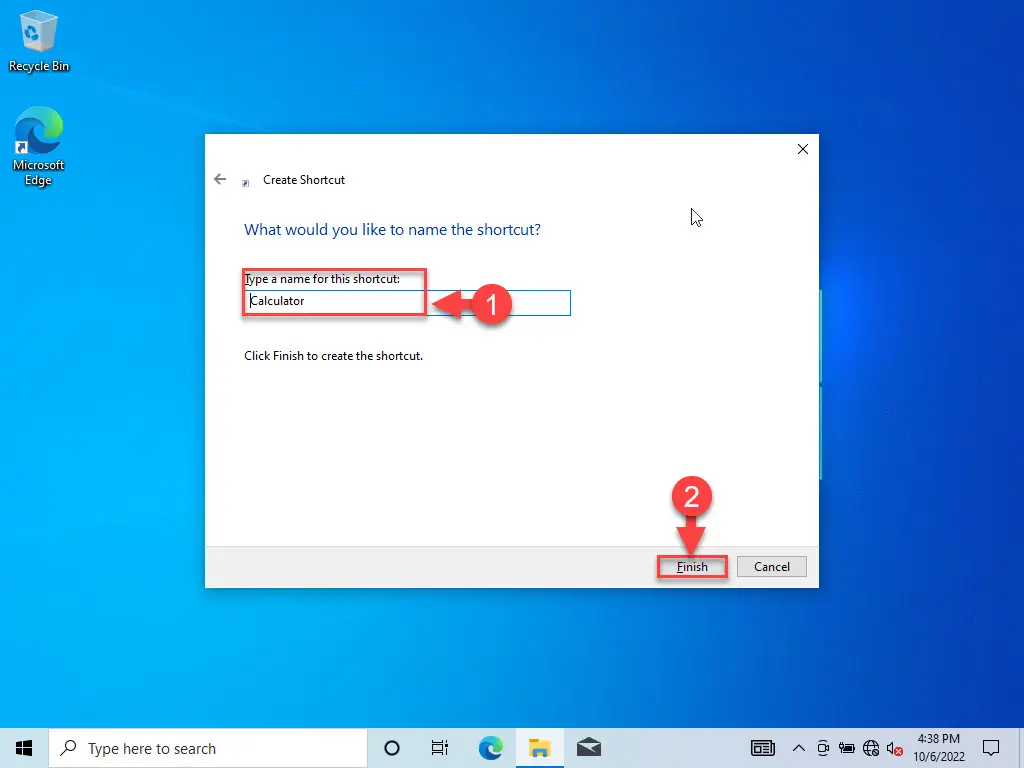Open network status tray icon
Image resolution: width=1024 pixels, height=768 pixels.
pyautogui.click(x=871, y=748)
